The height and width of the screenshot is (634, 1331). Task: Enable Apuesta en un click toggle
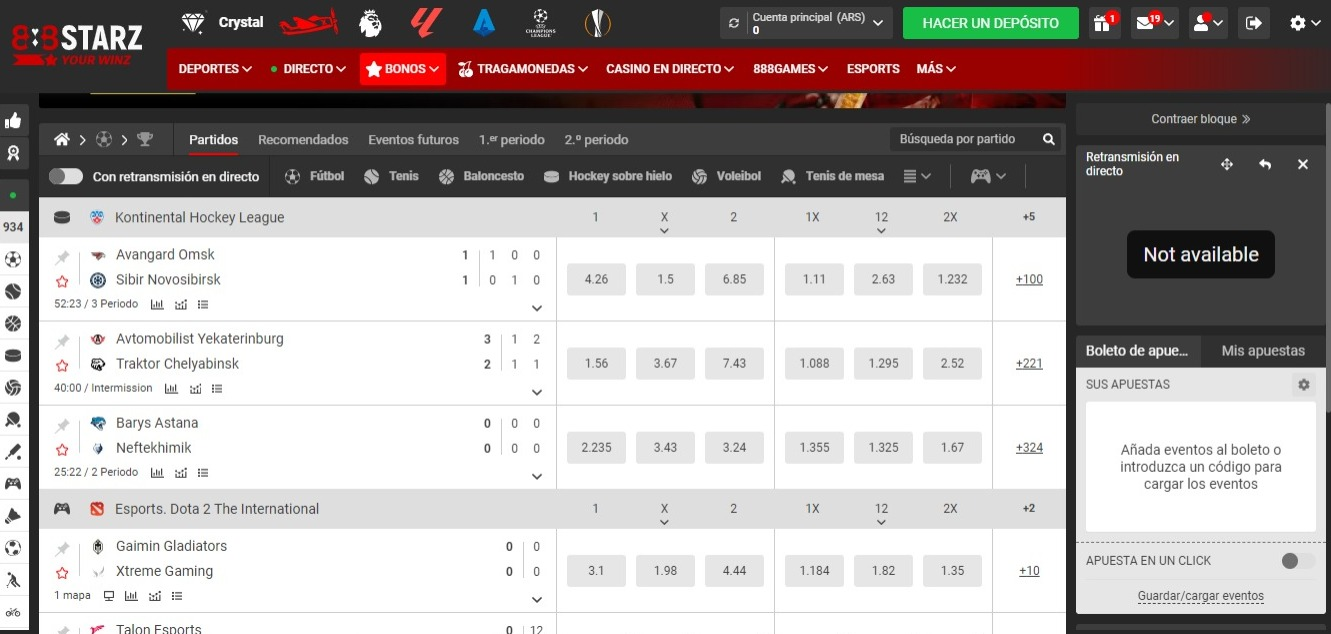tap(1297, 561)
